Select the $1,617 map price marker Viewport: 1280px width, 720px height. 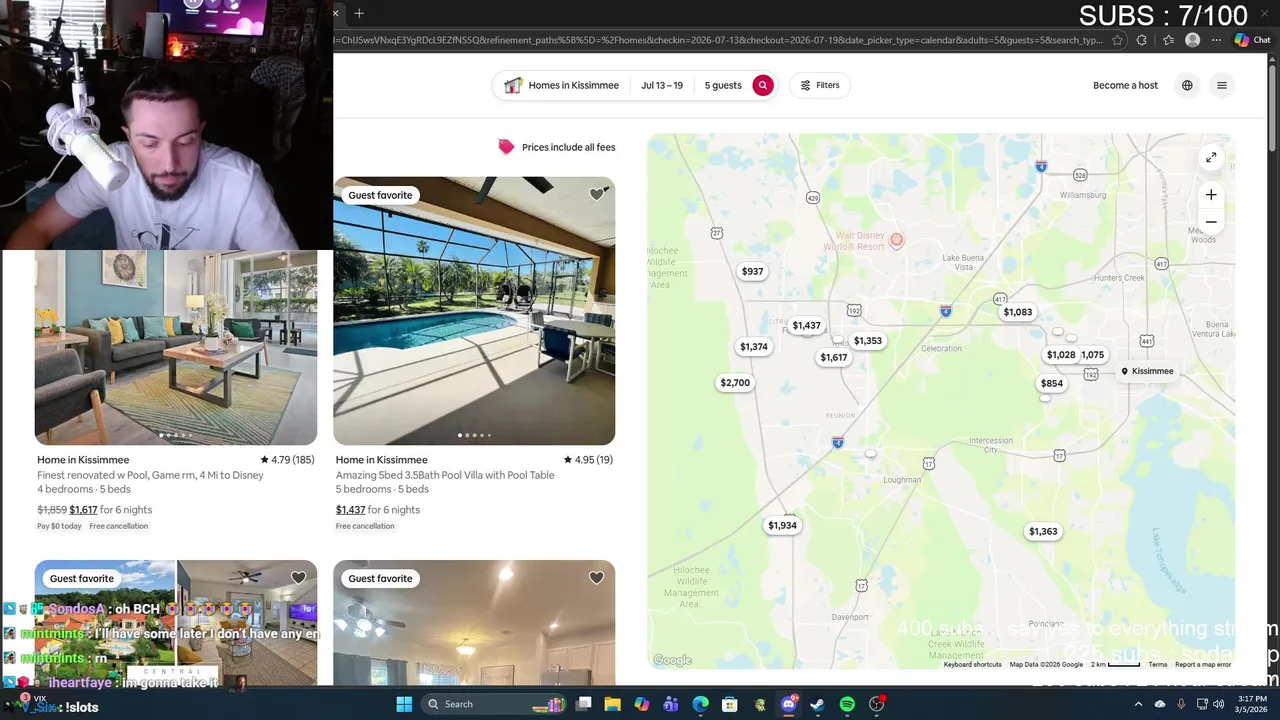pyautogui.click(x=833, y=357)
